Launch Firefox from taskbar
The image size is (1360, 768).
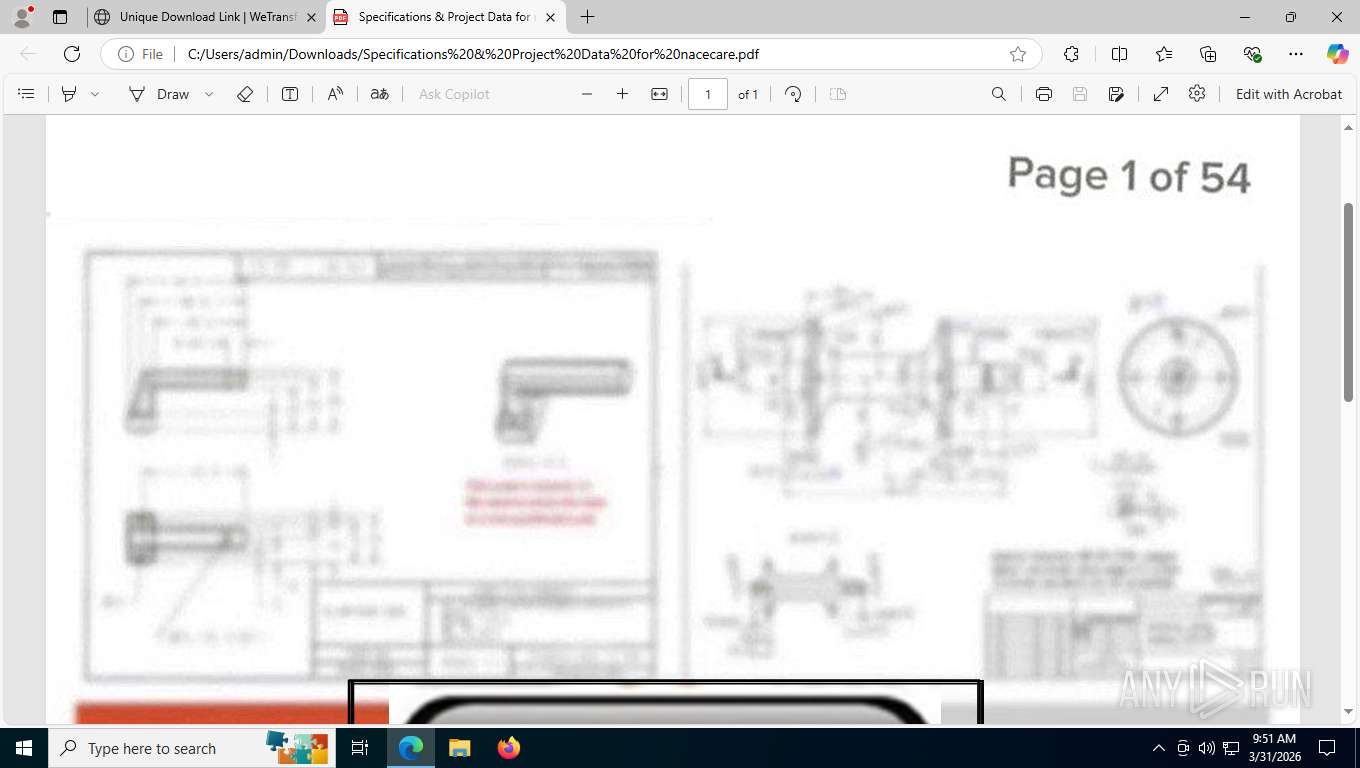pyautogui.click(x=509, y=748)
